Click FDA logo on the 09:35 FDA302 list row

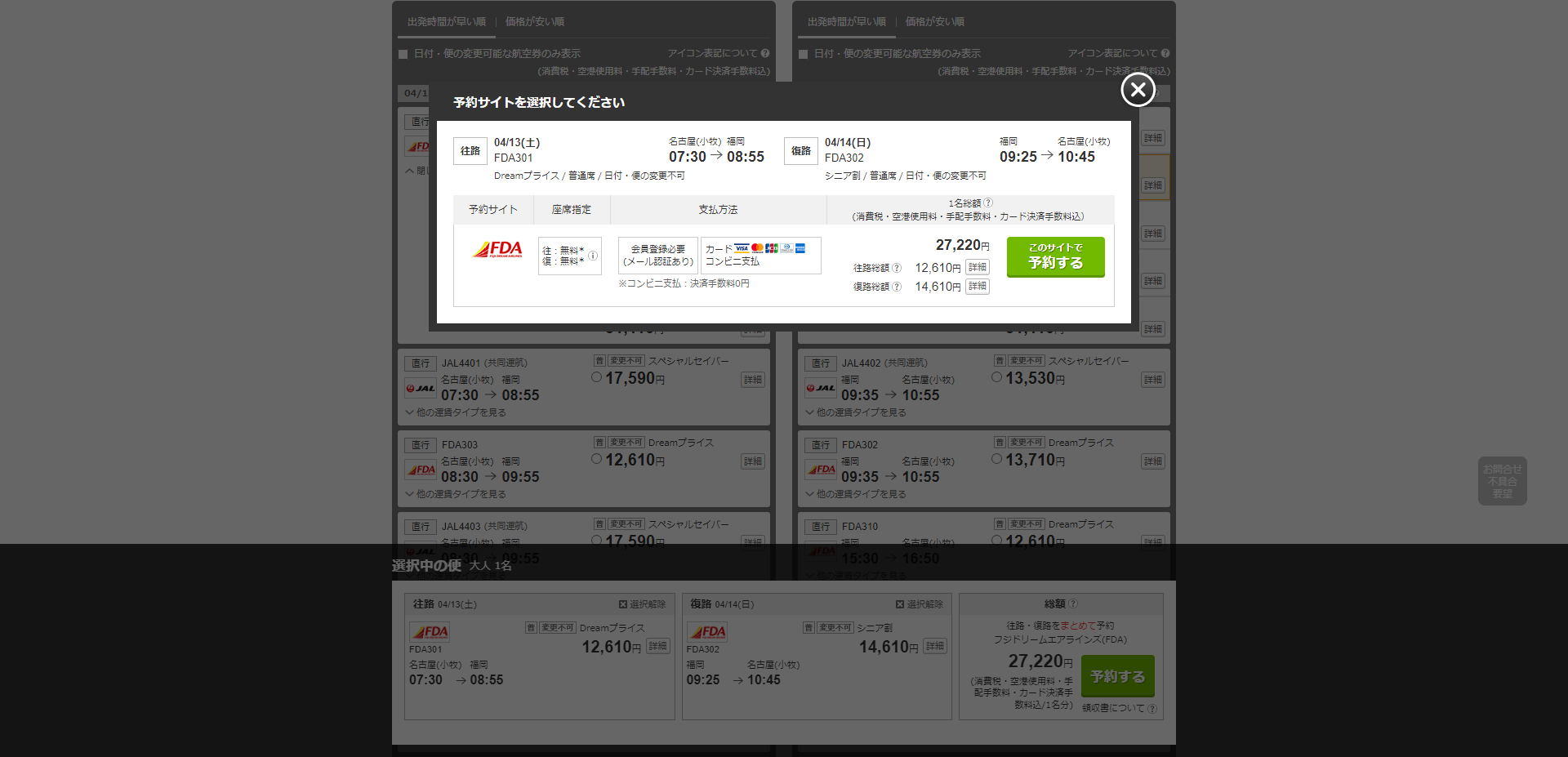click(821, 470)
